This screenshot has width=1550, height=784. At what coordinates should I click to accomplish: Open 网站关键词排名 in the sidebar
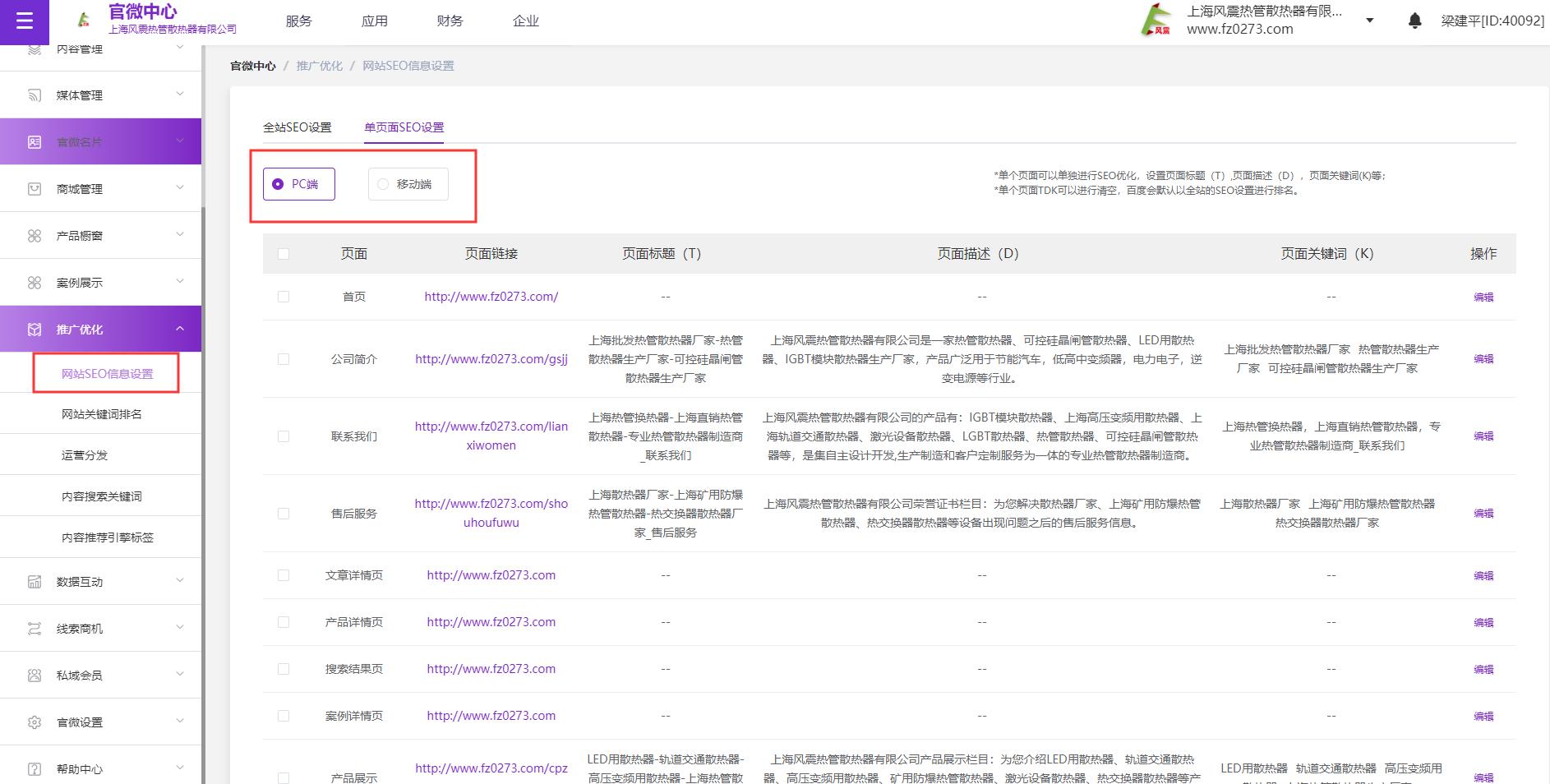pos(102,414)
